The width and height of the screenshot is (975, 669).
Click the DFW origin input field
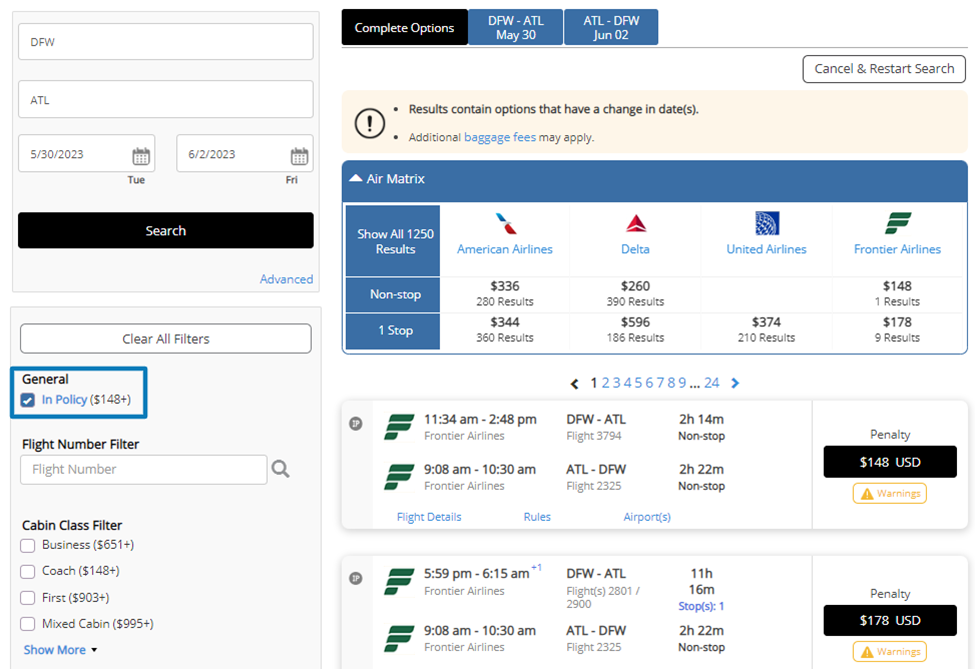point(165,42)
